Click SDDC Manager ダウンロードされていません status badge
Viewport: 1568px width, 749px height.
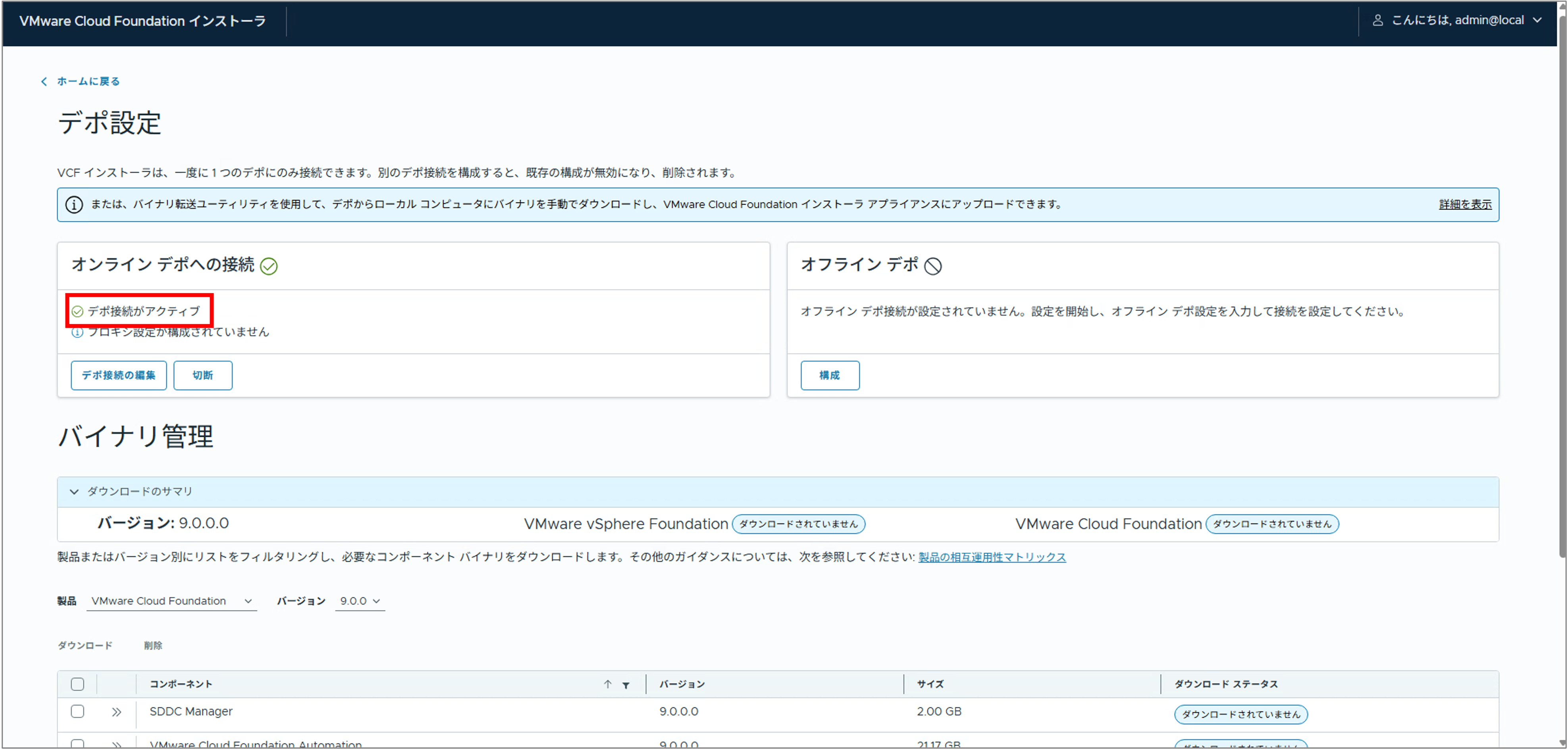(1241, 714)
